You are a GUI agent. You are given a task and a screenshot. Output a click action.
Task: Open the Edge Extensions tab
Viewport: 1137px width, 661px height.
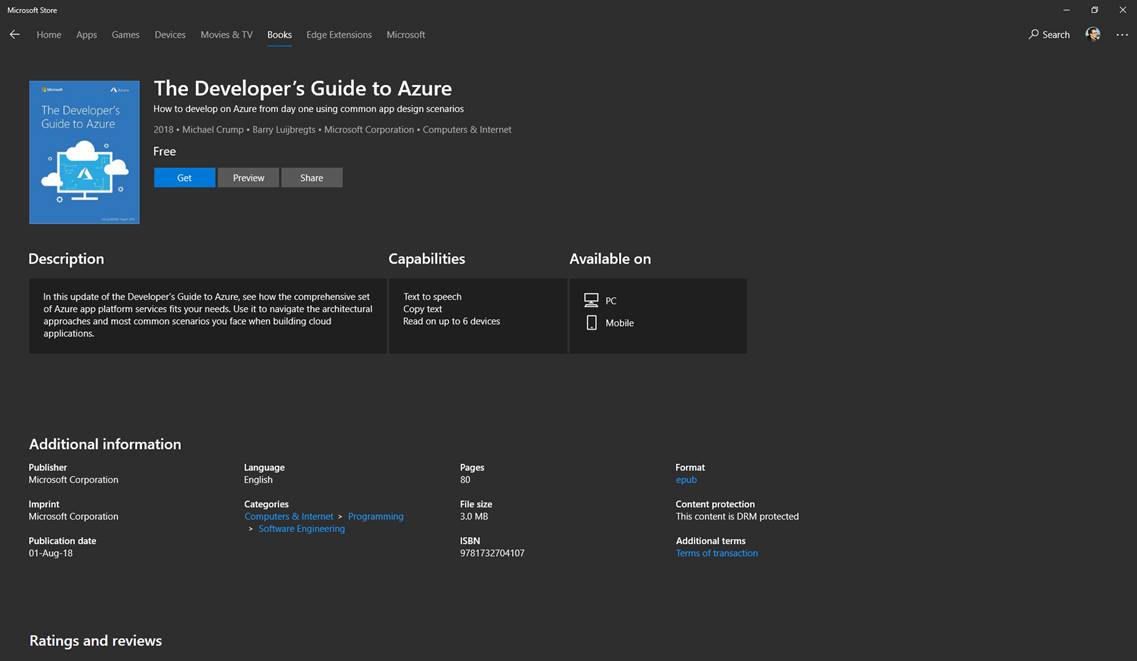tap(339, 34)
